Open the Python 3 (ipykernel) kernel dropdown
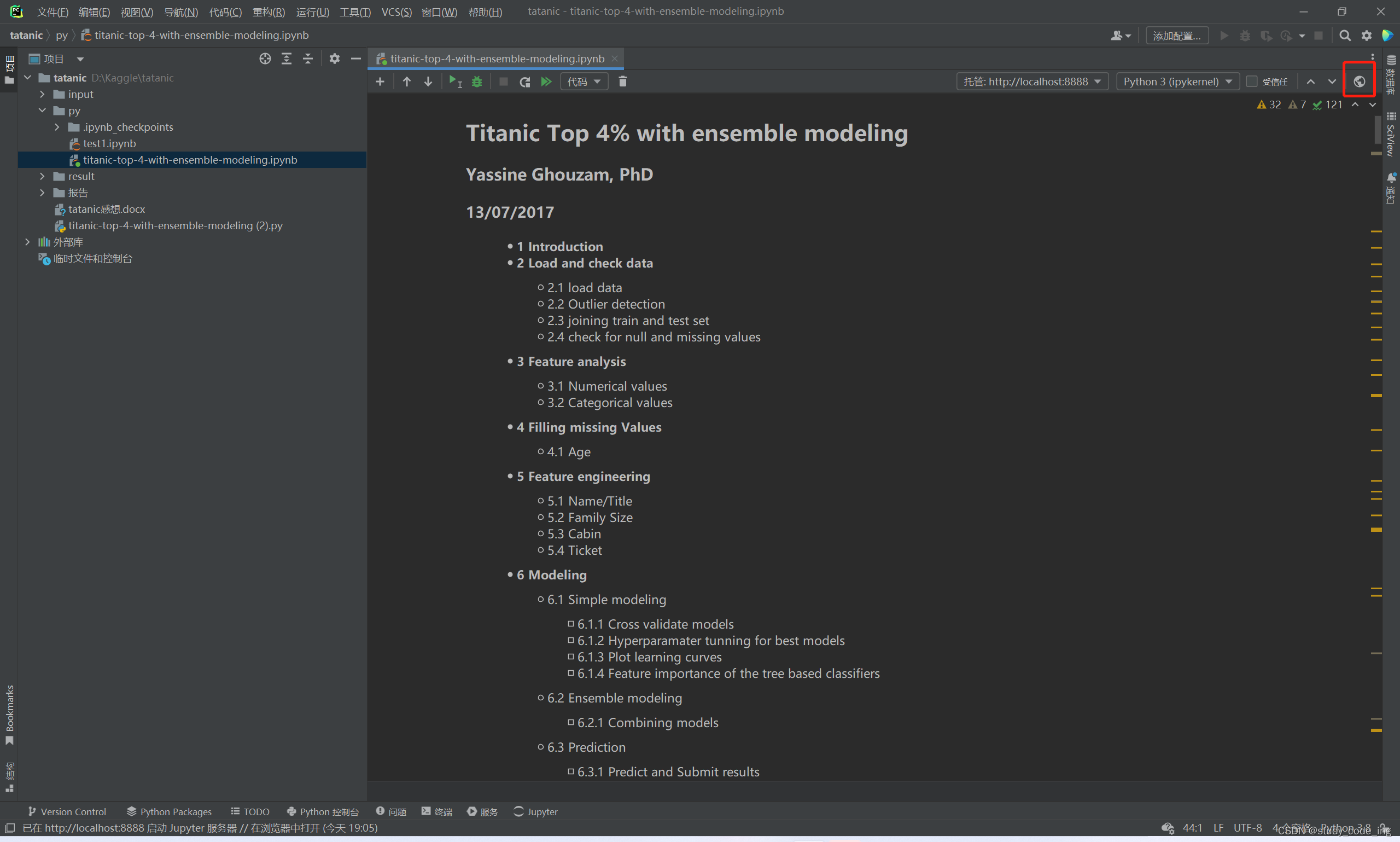This screenshot has height=842, width=1400. point(1177,82)
